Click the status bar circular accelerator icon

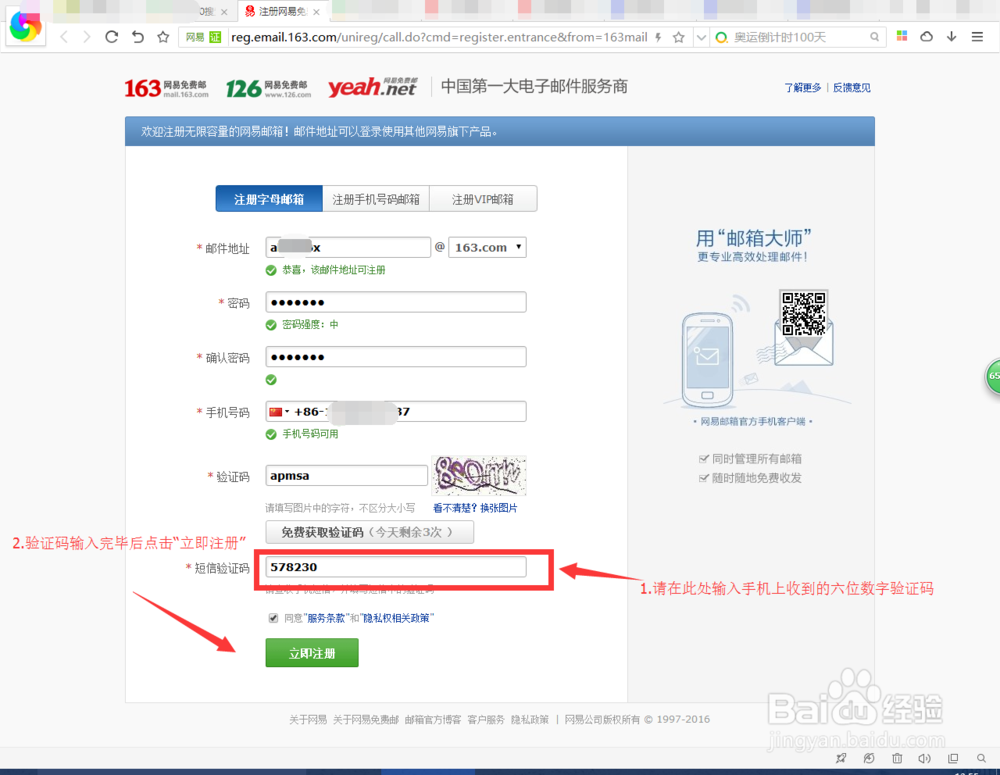pyautogui.click(x=869, y=758)
